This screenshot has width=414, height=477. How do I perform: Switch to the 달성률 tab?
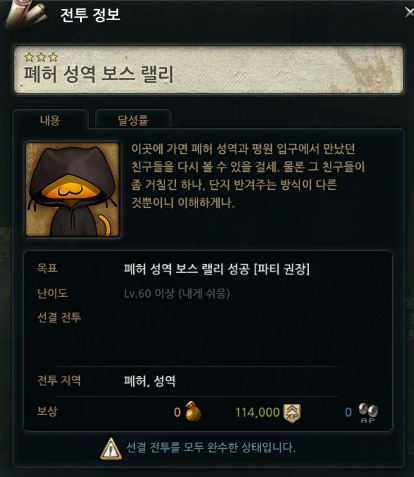(x=133, y=119)
